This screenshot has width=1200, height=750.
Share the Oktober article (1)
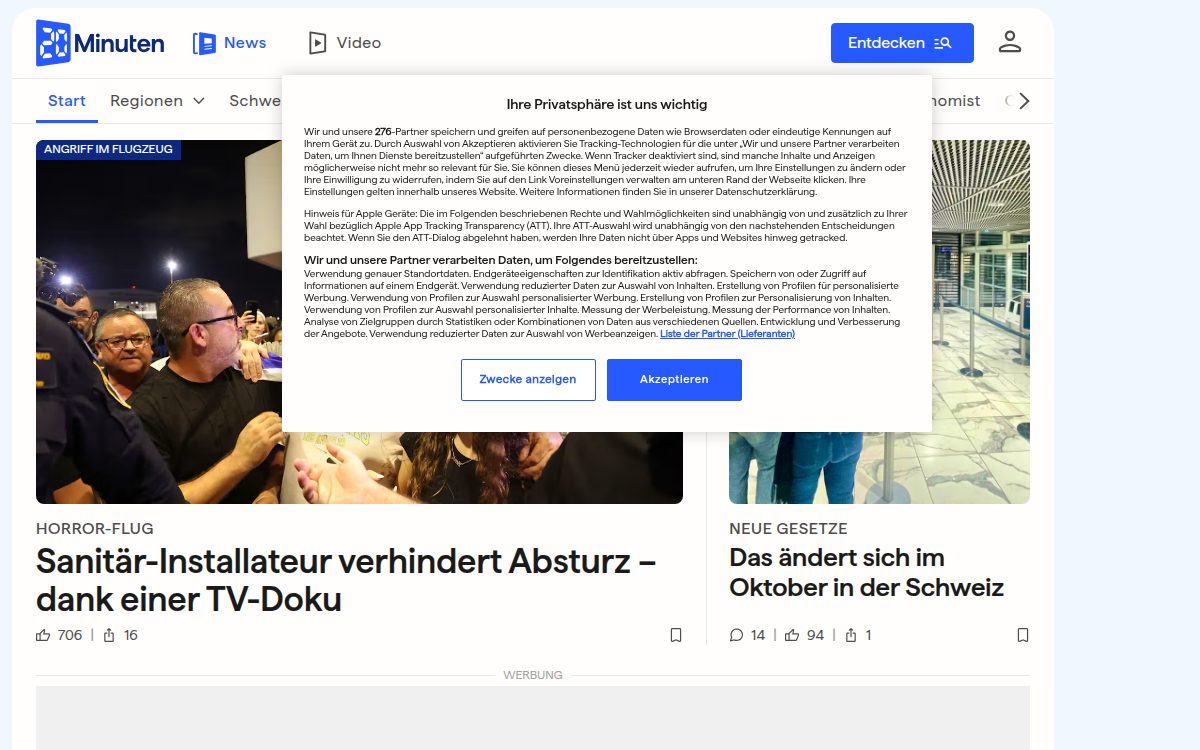click(x=858, y=635)
